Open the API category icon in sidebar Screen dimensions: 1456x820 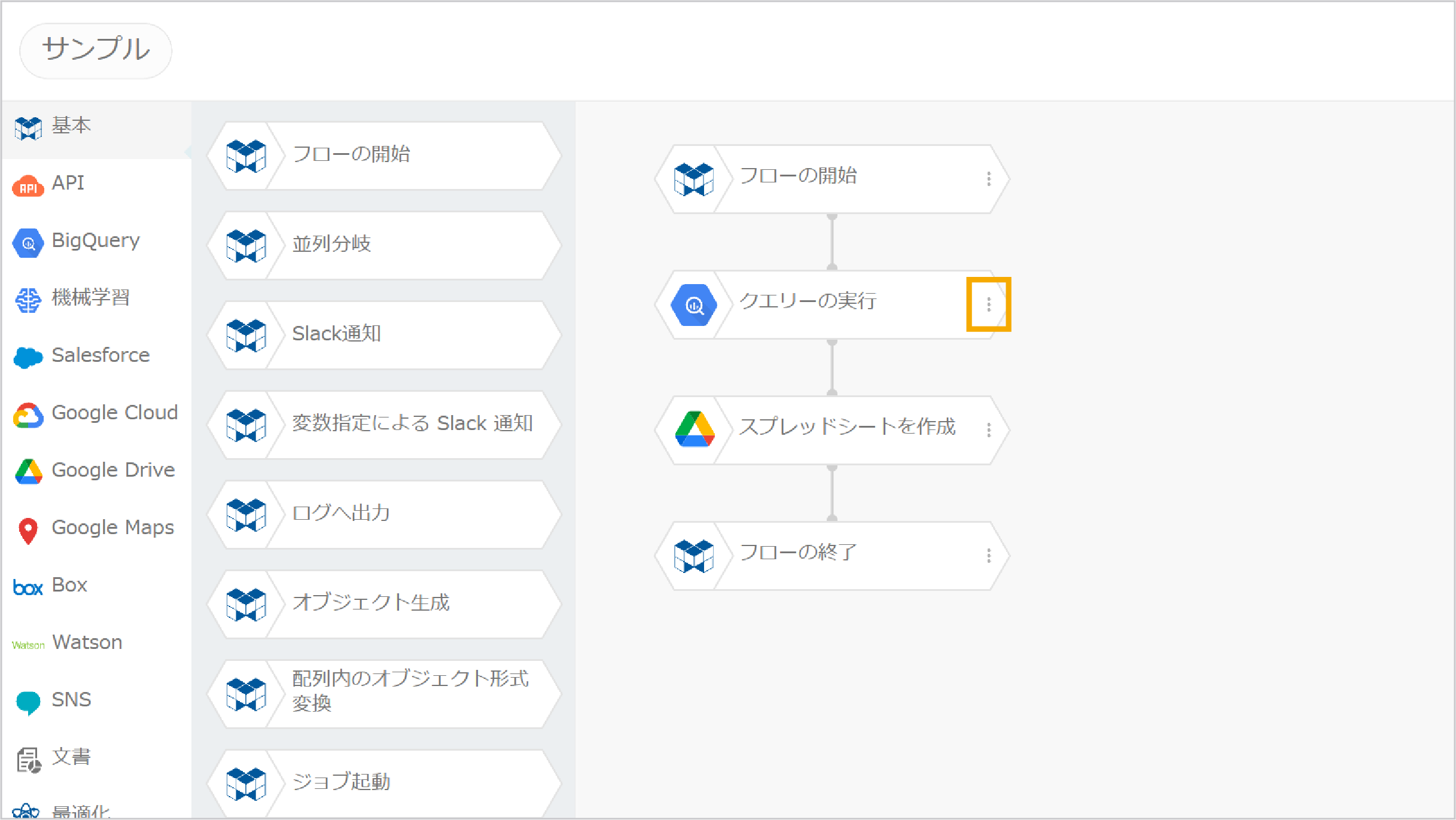coord(28,187)
